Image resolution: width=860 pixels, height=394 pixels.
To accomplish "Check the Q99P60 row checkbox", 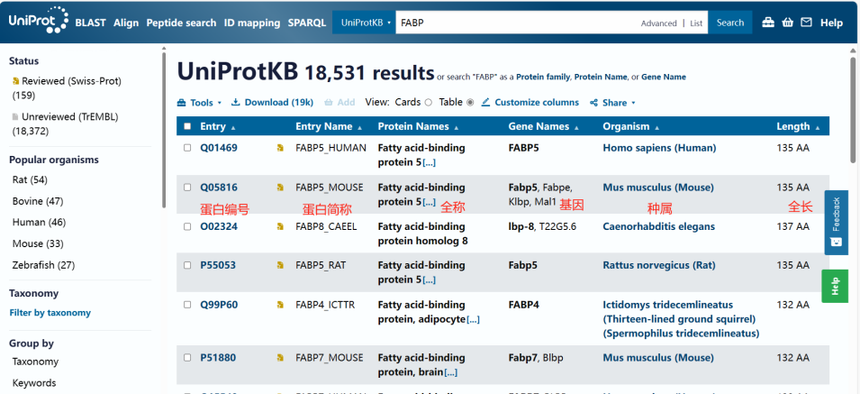I will 188,305.
